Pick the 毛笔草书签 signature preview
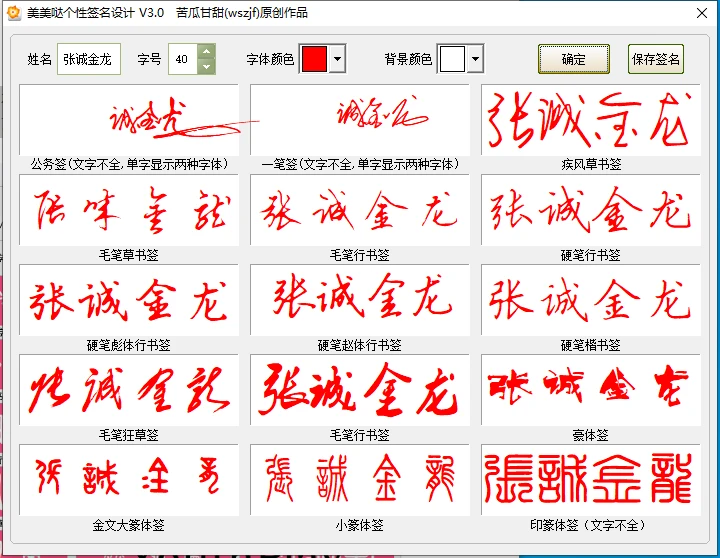The width and height of the screenshot is (720, 558). (128, 210)
